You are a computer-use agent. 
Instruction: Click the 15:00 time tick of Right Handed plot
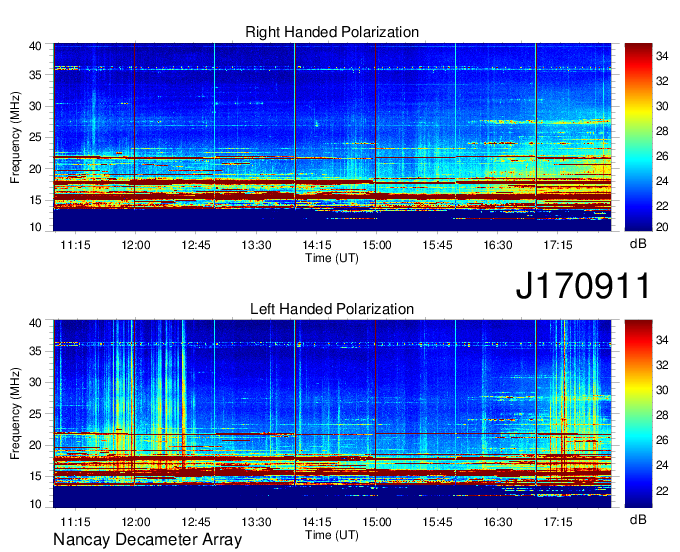coord(377,245)
